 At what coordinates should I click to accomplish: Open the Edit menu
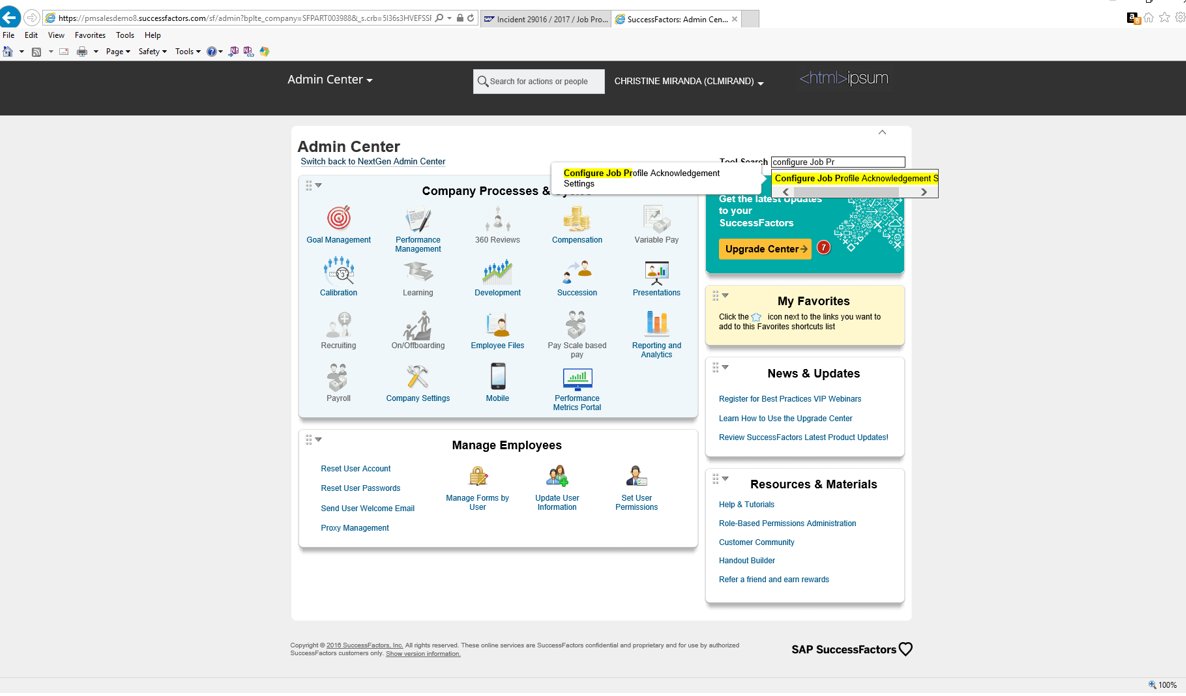click(31, 35)
